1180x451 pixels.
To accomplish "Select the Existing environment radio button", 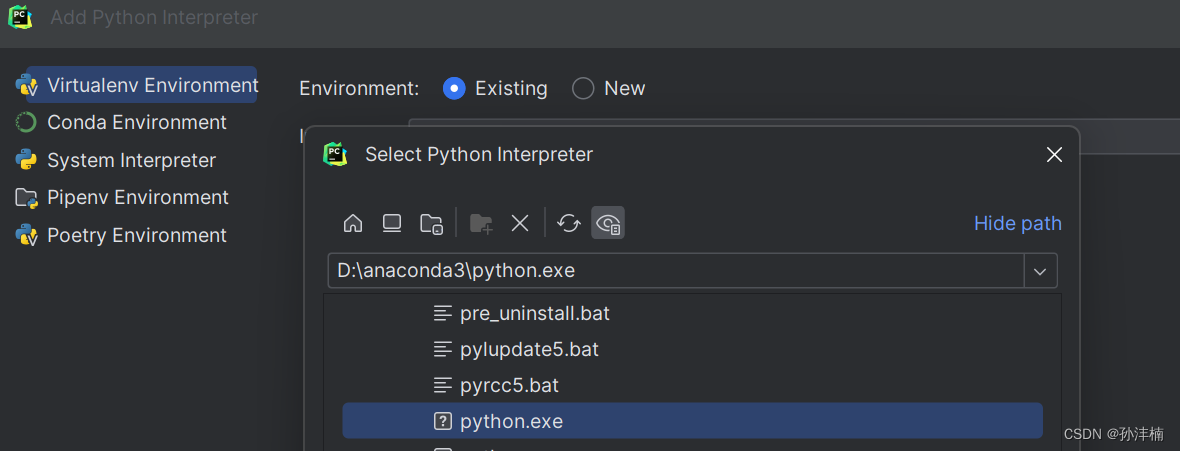I will click(x=454, y=88).
